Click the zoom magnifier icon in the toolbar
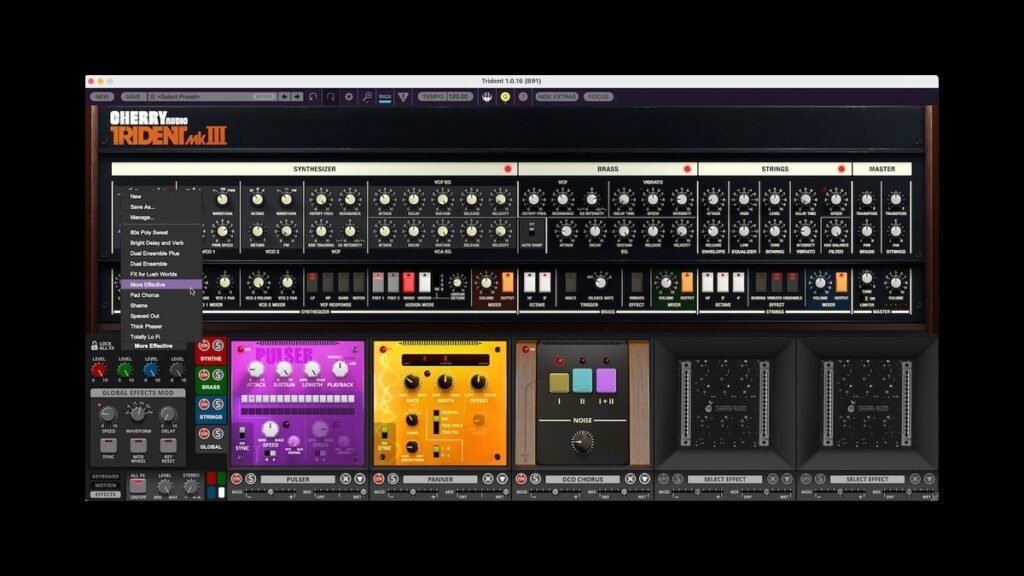The height and width of the screenshot is (576, 1024). (x=367, y=97)
